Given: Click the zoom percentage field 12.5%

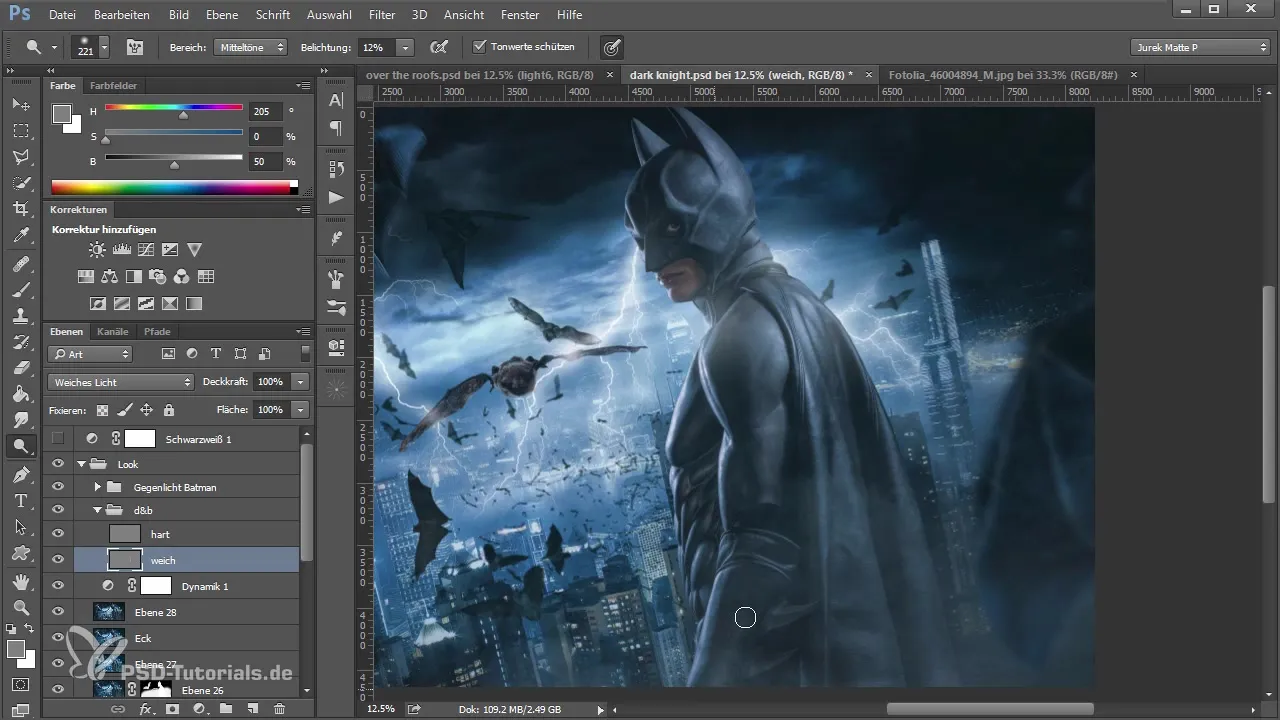Looking at the screenshot, I should pyautogui.click(x=381, y=709).
